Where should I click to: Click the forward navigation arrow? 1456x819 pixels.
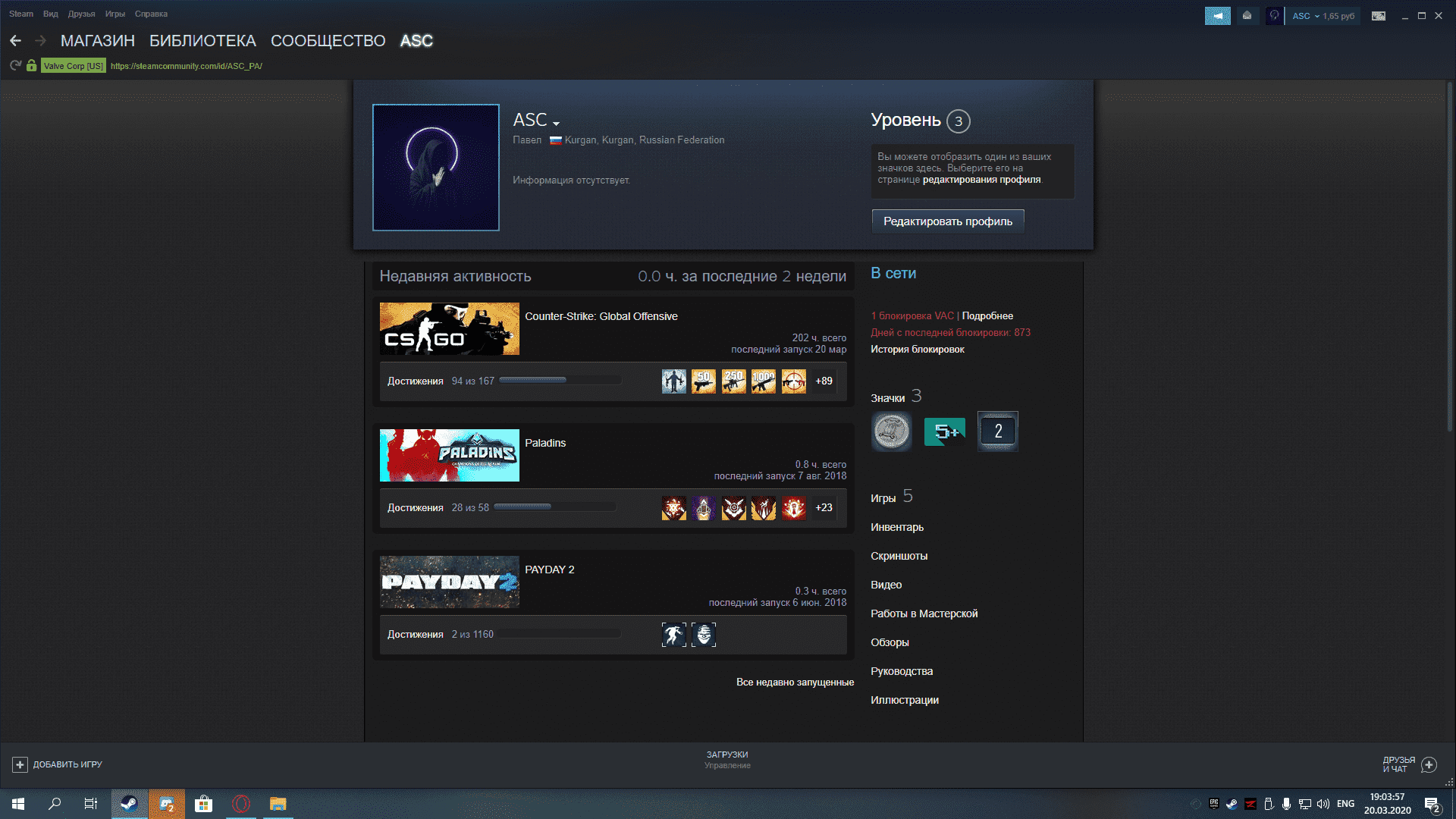click(41, 41)
